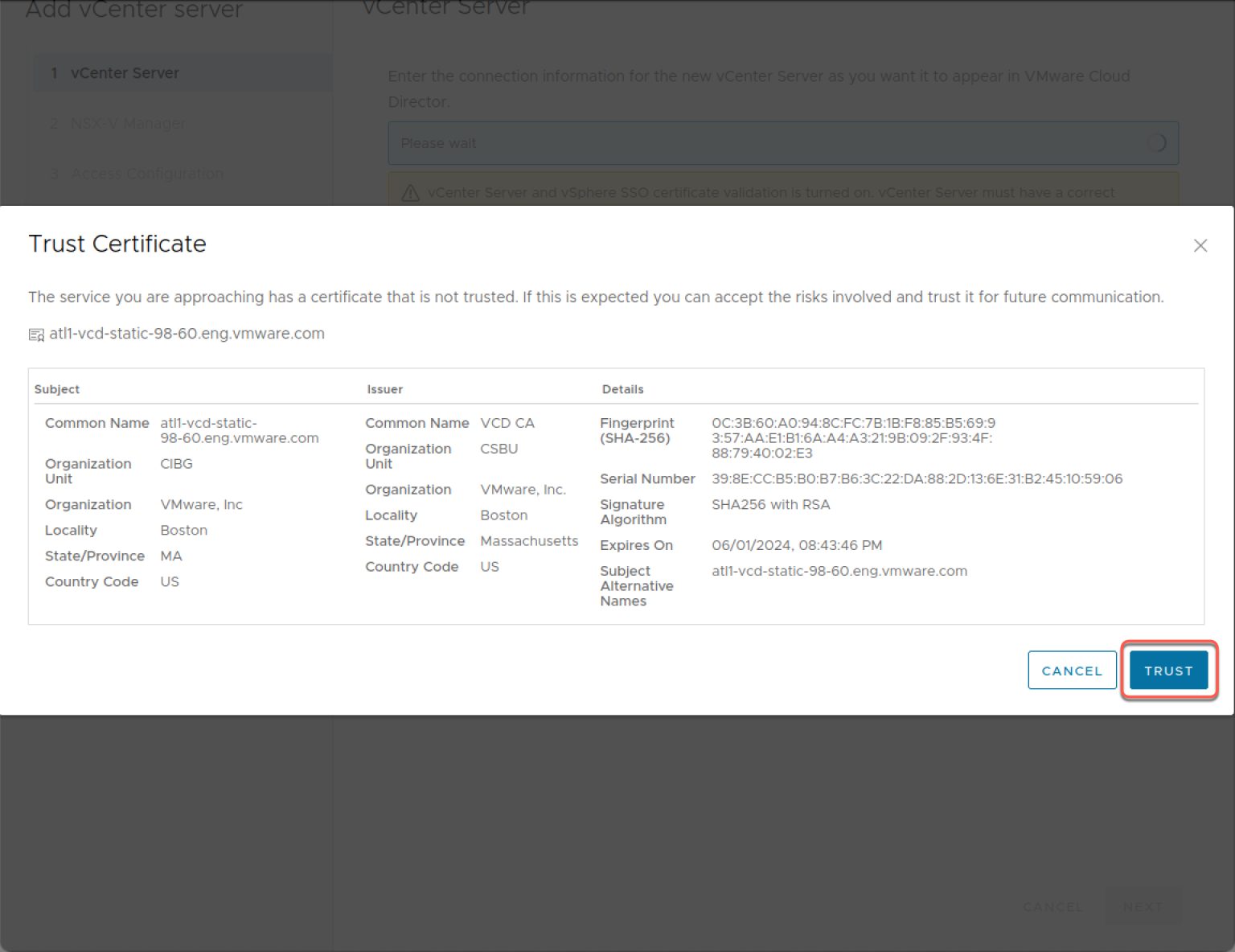
Task: Select the Subject Common Name hostname text
Action: (x=238, y=430)
